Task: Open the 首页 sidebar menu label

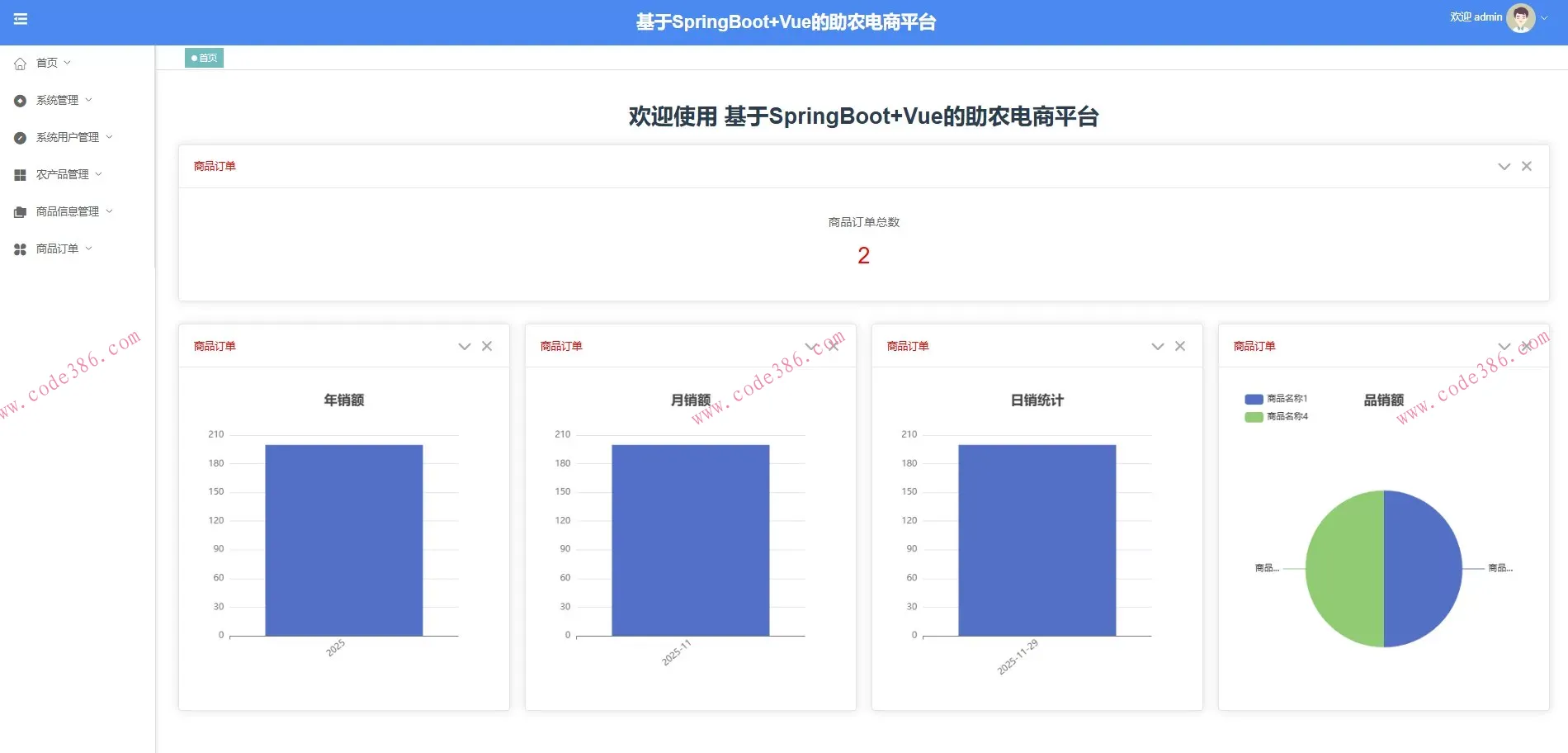Action: click(47, 63)
